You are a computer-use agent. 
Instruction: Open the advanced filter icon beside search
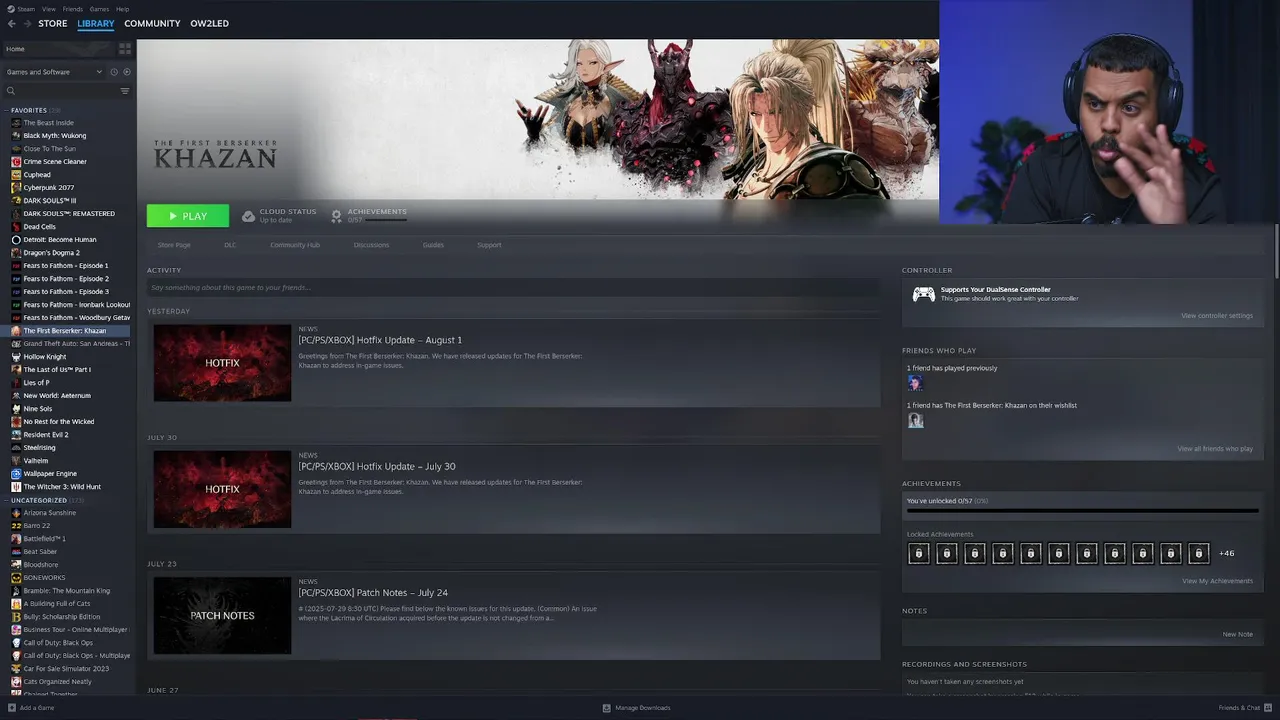125,91
